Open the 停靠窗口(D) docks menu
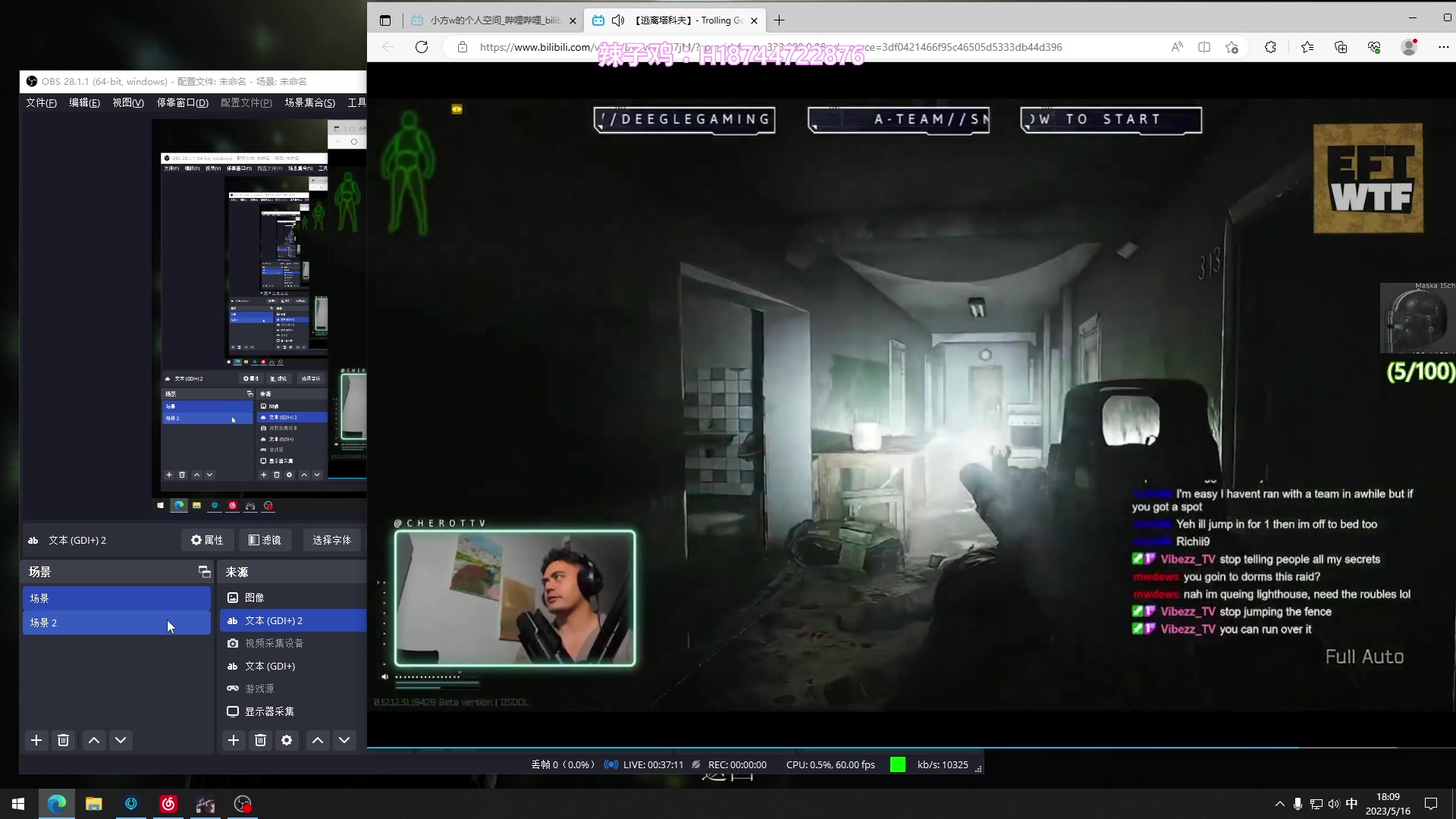Viewport: 1456px width, 819px height. pos(182,102)
